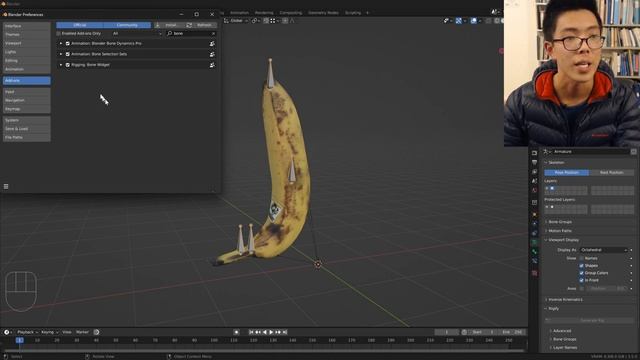This screenshot has height=360, width=640.
Task: Click the community icon on Bone Selection Sets row
Action: pyautogui.click(x=212, y=54)
